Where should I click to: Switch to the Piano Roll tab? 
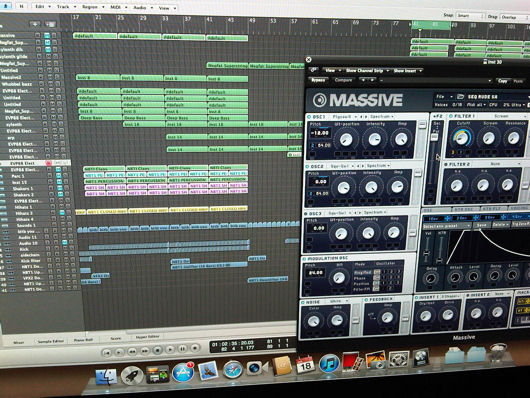pyautogui.click(x=83, y=340)
